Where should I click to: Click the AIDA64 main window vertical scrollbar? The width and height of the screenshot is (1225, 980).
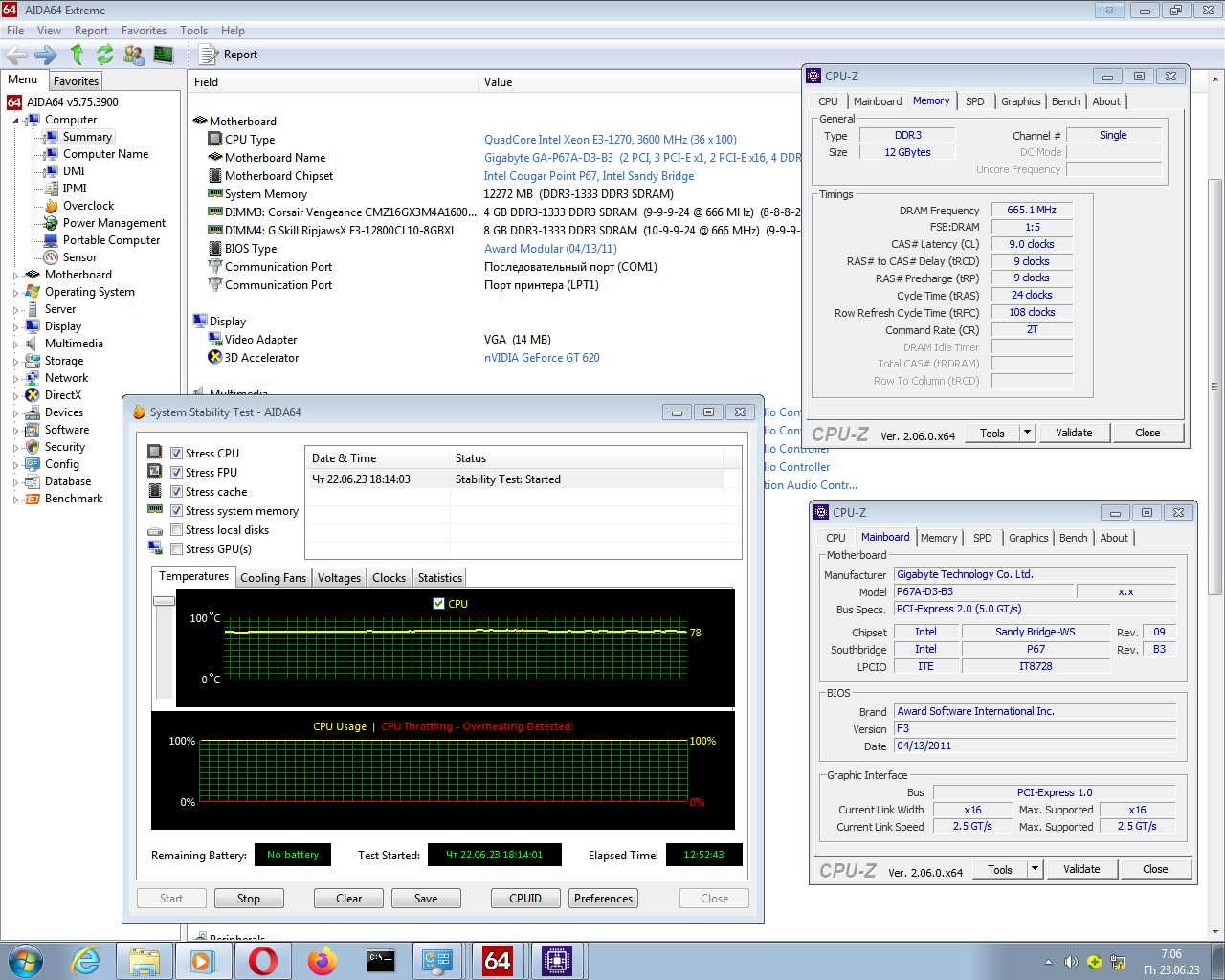pos(1215,387)
